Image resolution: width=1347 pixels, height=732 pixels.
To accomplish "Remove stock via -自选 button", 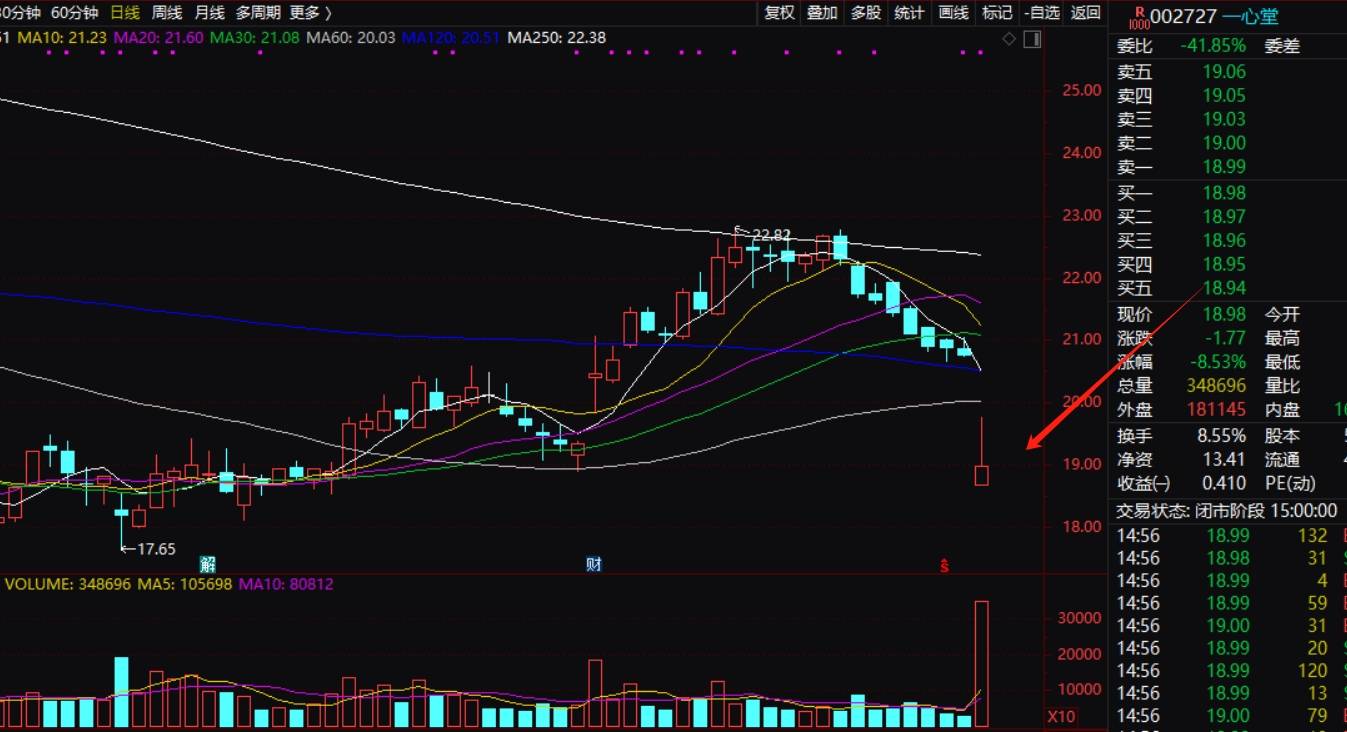I will click(1041, 13).
